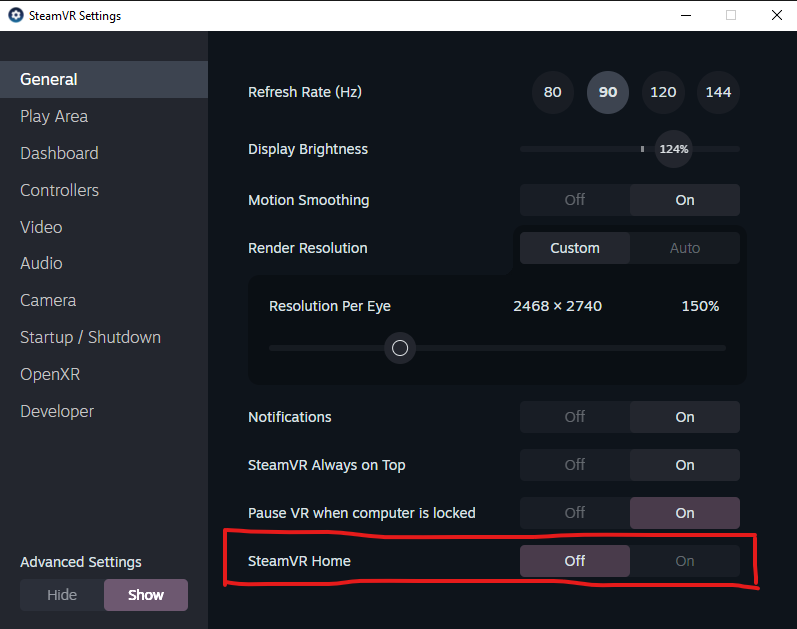Image resolution: width=797 pixels, height=629 pixels.
Task: Turn off SteamVR Always on Top
Action: coord(575,465)
